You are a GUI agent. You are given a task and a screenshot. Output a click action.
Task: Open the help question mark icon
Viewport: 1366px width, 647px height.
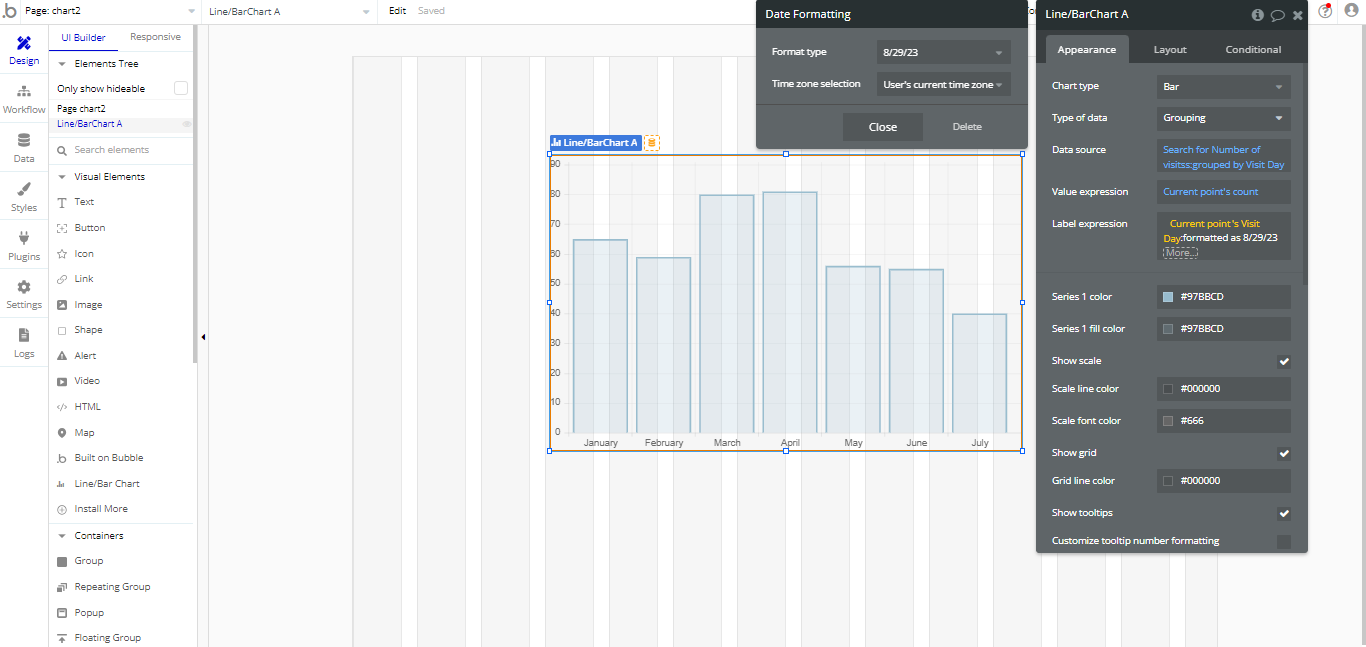pos(1325,12)
